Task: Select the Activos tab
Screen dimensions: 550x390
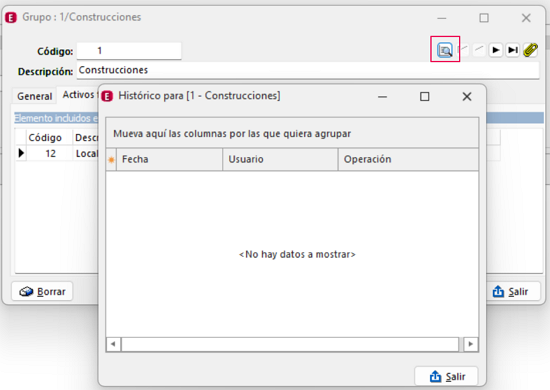Action: pyautogui.click(x=78, y=94)
